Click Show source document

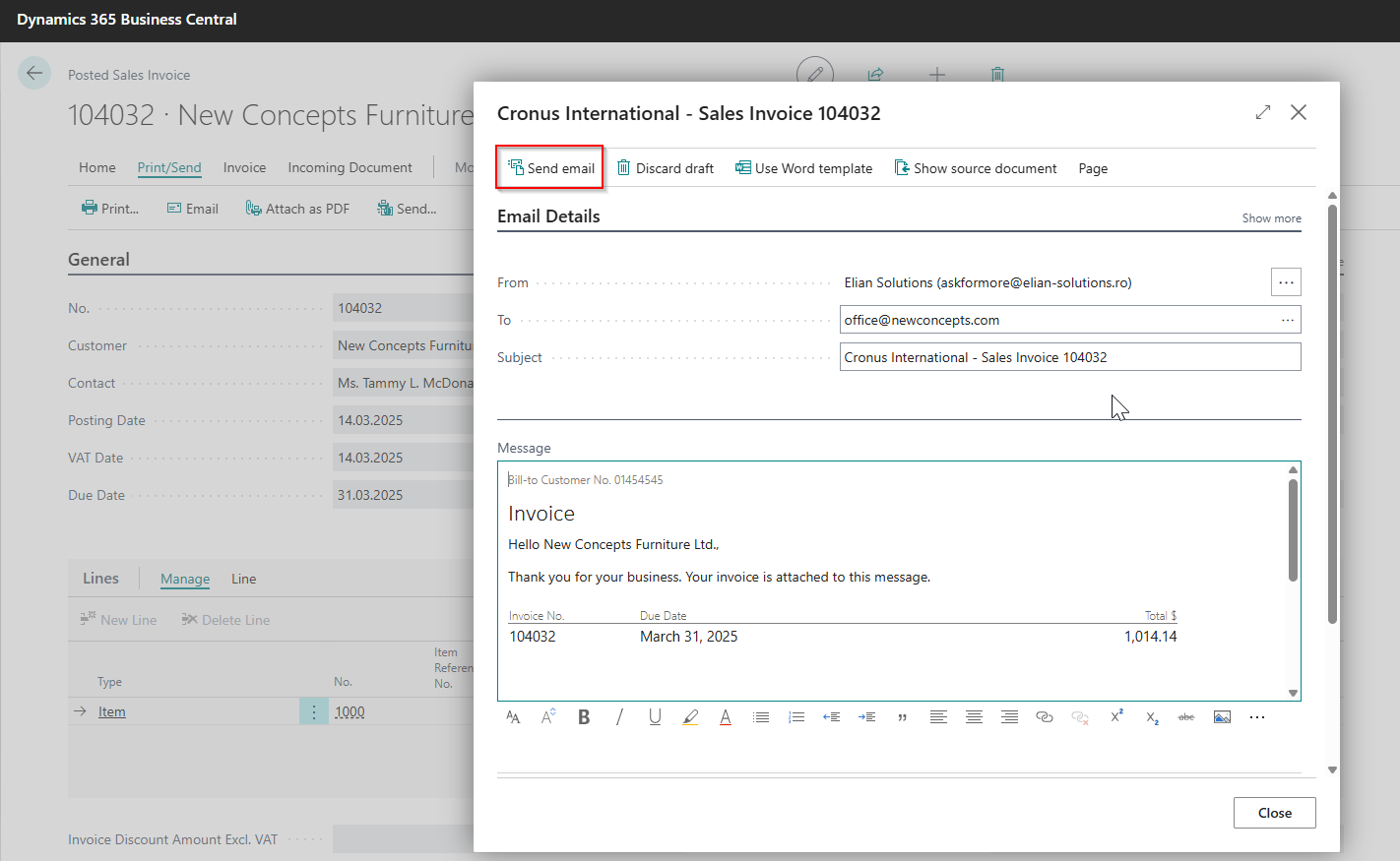[976, 168]
